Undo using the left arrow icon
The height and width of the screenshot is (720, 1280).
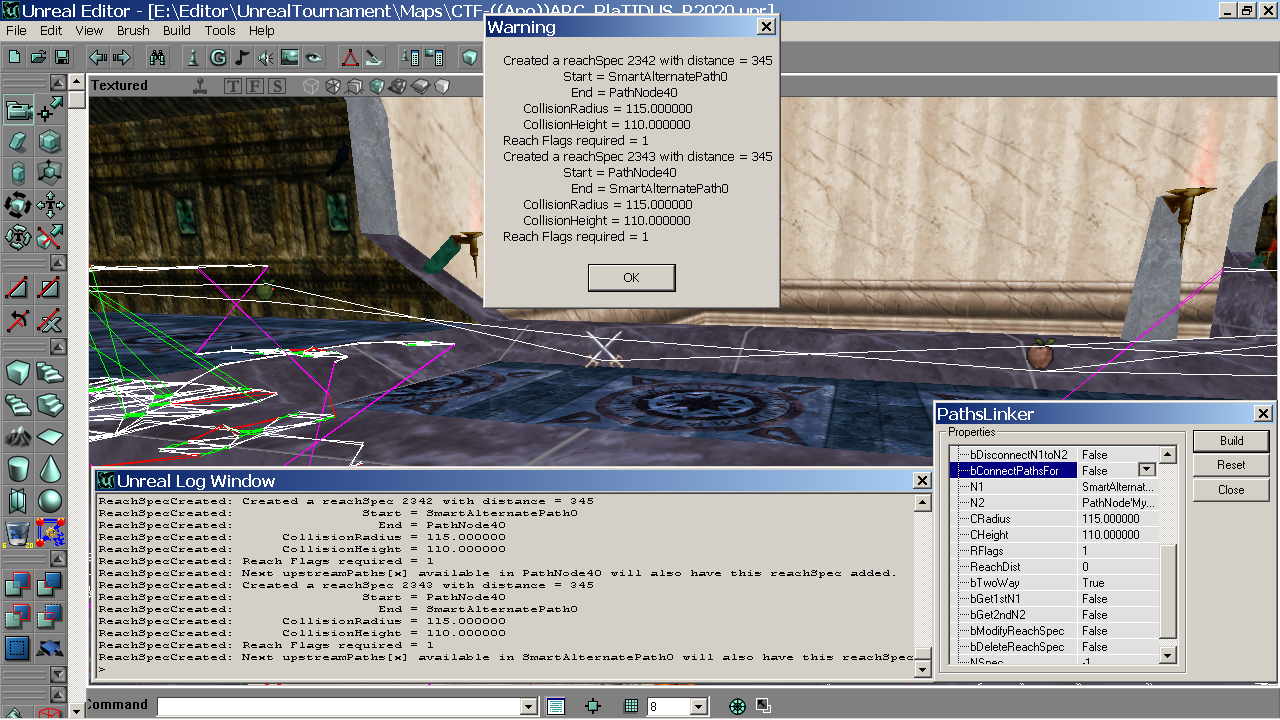(98, 57)
